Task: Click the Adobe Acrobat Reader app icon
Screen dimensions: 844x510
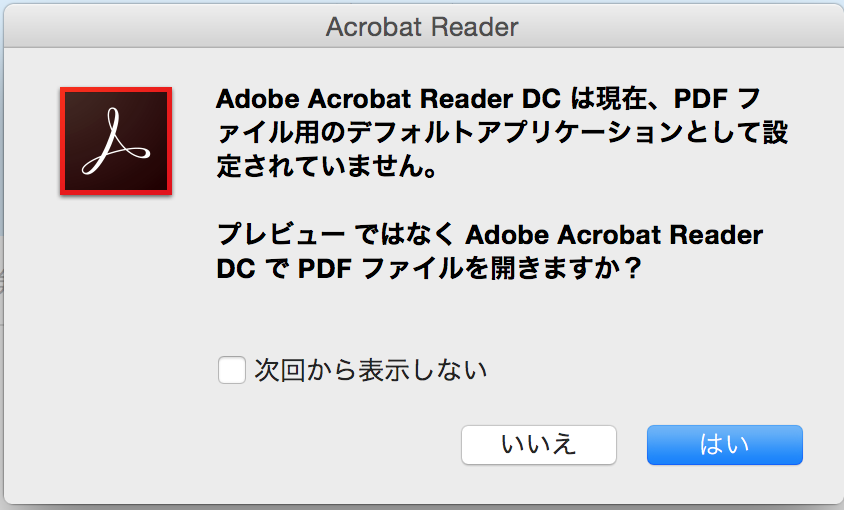Action: click(116, 141)
